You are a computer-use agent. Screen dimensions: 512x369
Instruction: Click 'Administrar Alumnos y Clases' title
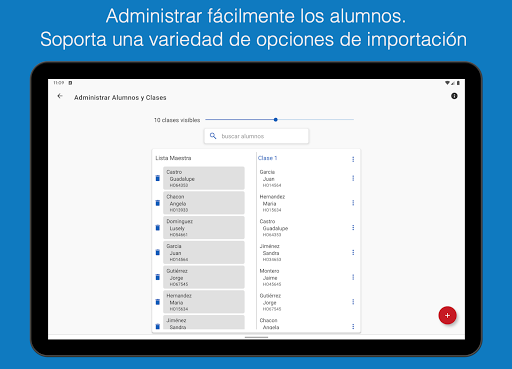click(x=120, y=98)
